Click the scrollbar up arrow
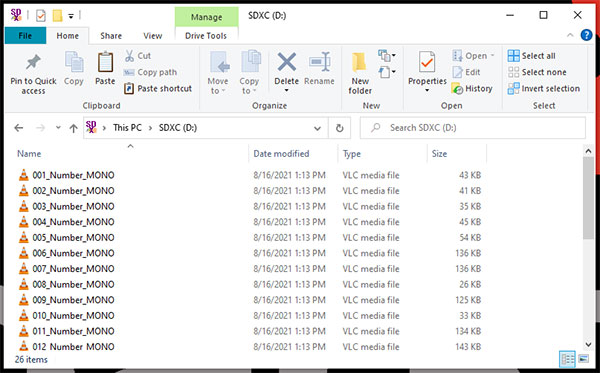The image size is (600, 373). point(589,151)
